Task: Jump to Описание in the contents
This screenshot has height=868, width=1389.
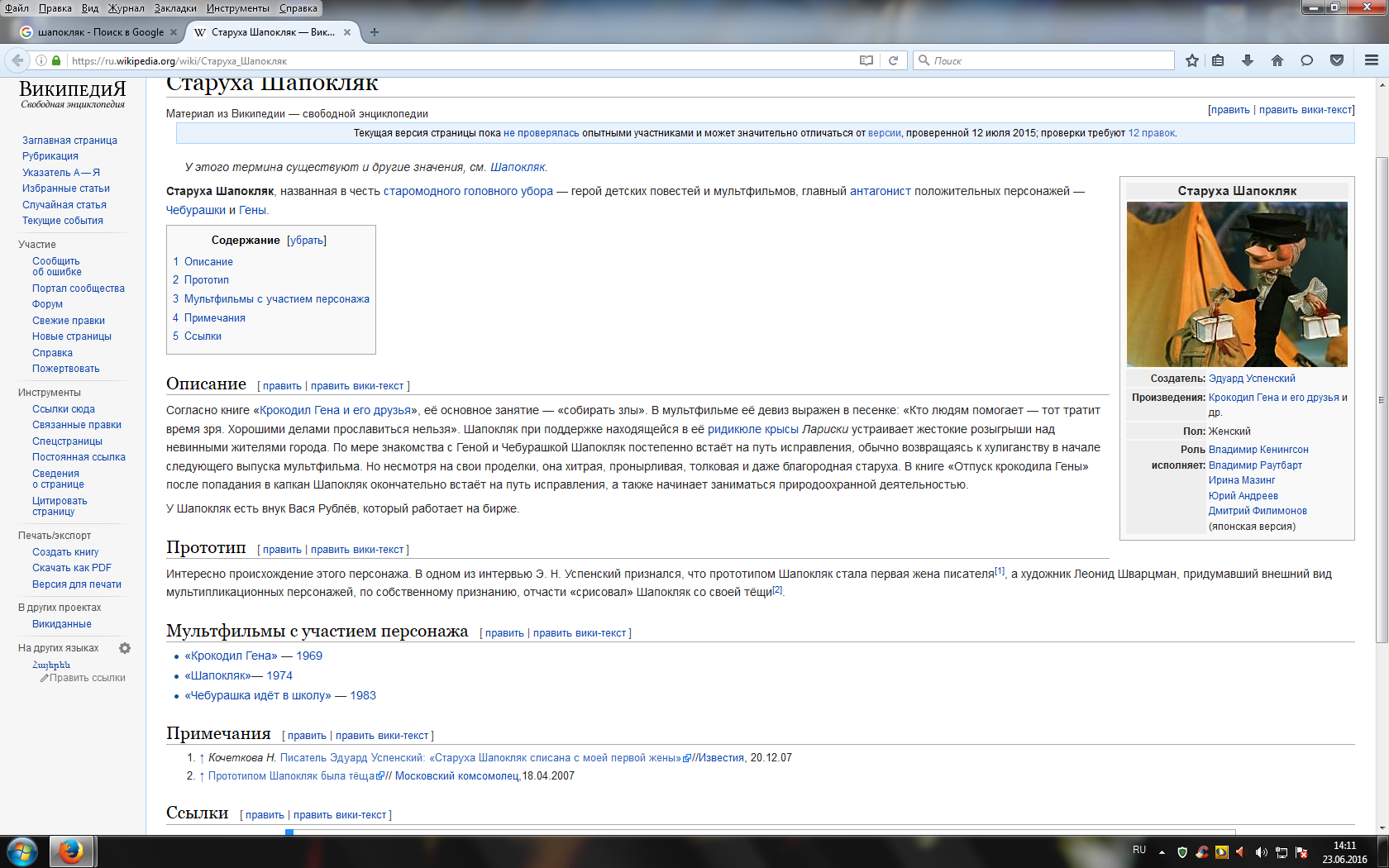Action: tap(208, 261)
